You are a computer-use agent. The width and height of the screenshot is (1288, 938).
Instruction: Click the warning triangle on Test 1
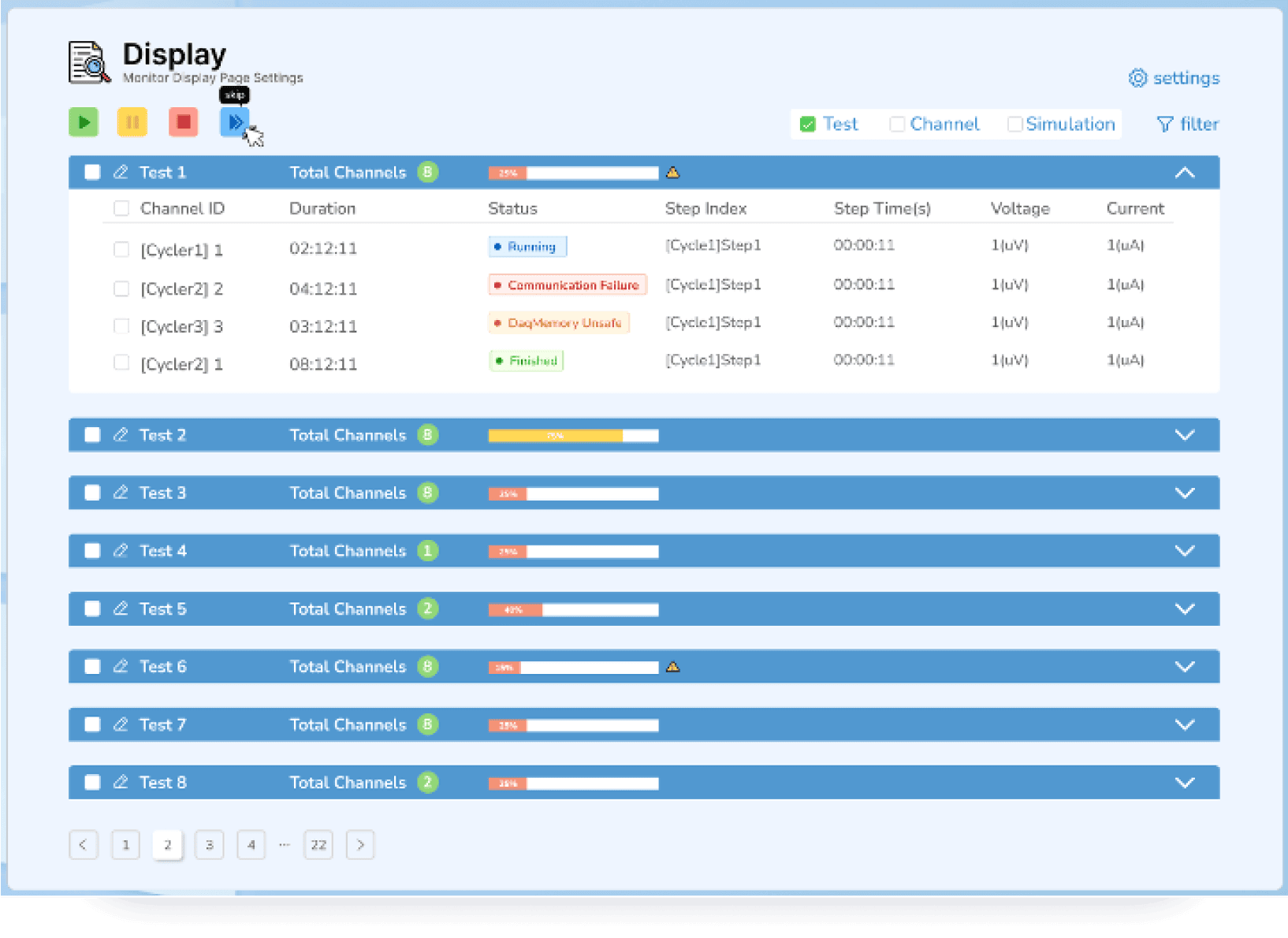pyautogui.click(x=672, y=172)
